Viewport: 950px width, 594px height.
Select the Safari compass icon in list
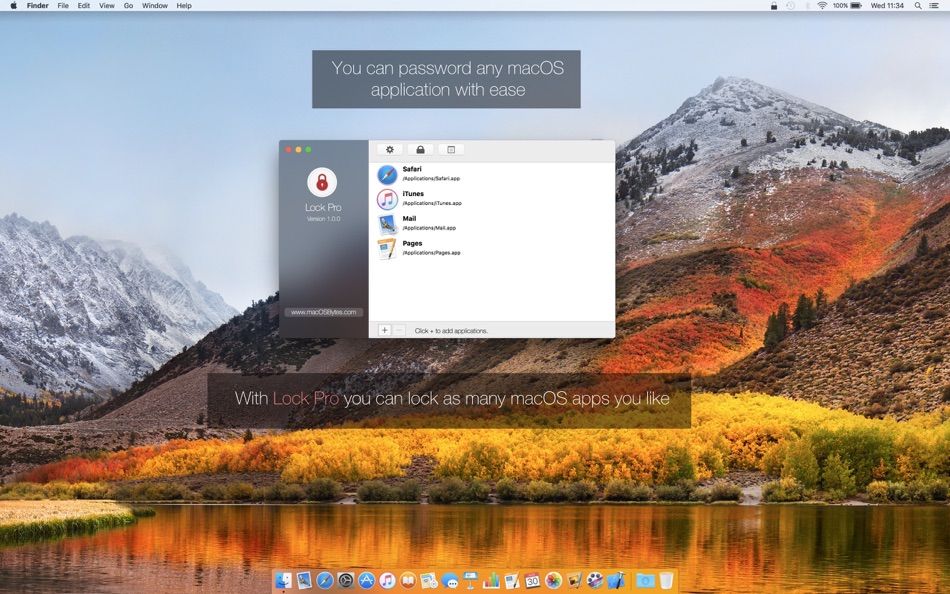click(387, 175)
